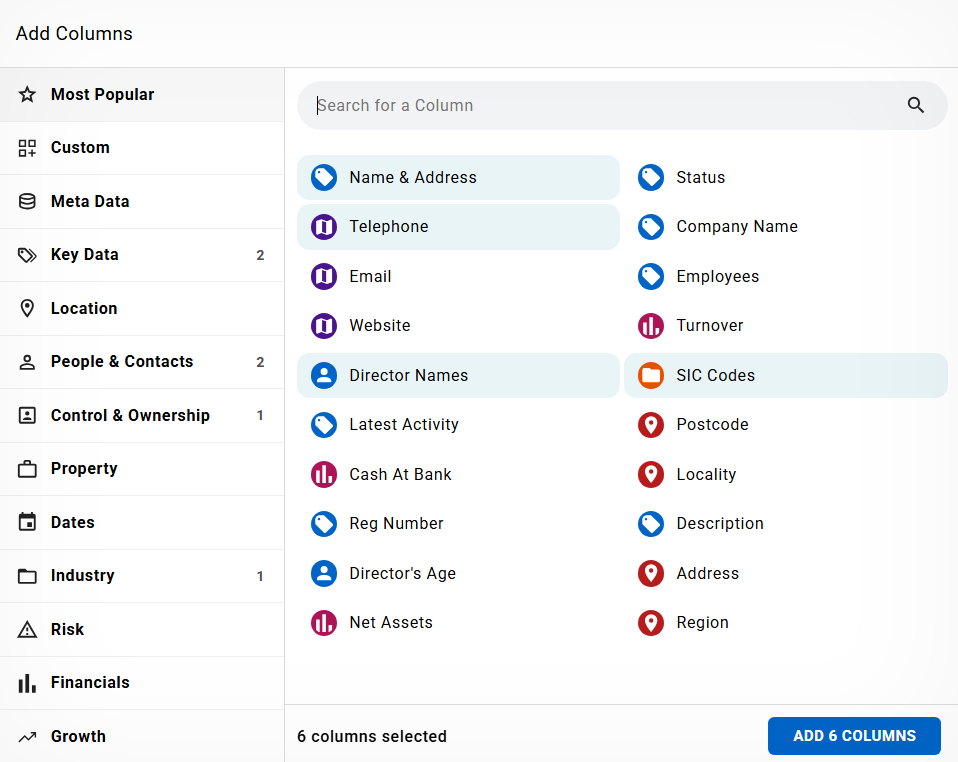Click the Location pin icon in sidebar
This screenshot has width=958, height=762.
tap(28, 309)
